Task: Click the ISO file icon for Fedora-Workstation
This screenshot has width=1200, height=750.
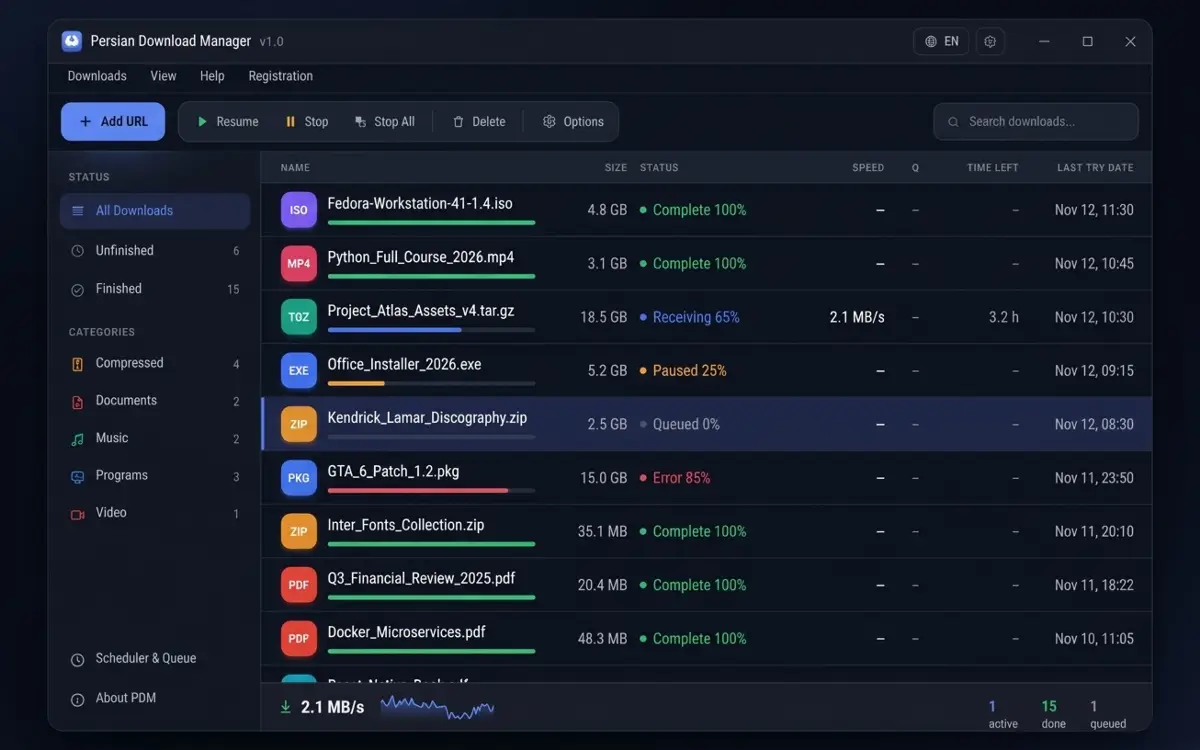Action: (299, 210)
